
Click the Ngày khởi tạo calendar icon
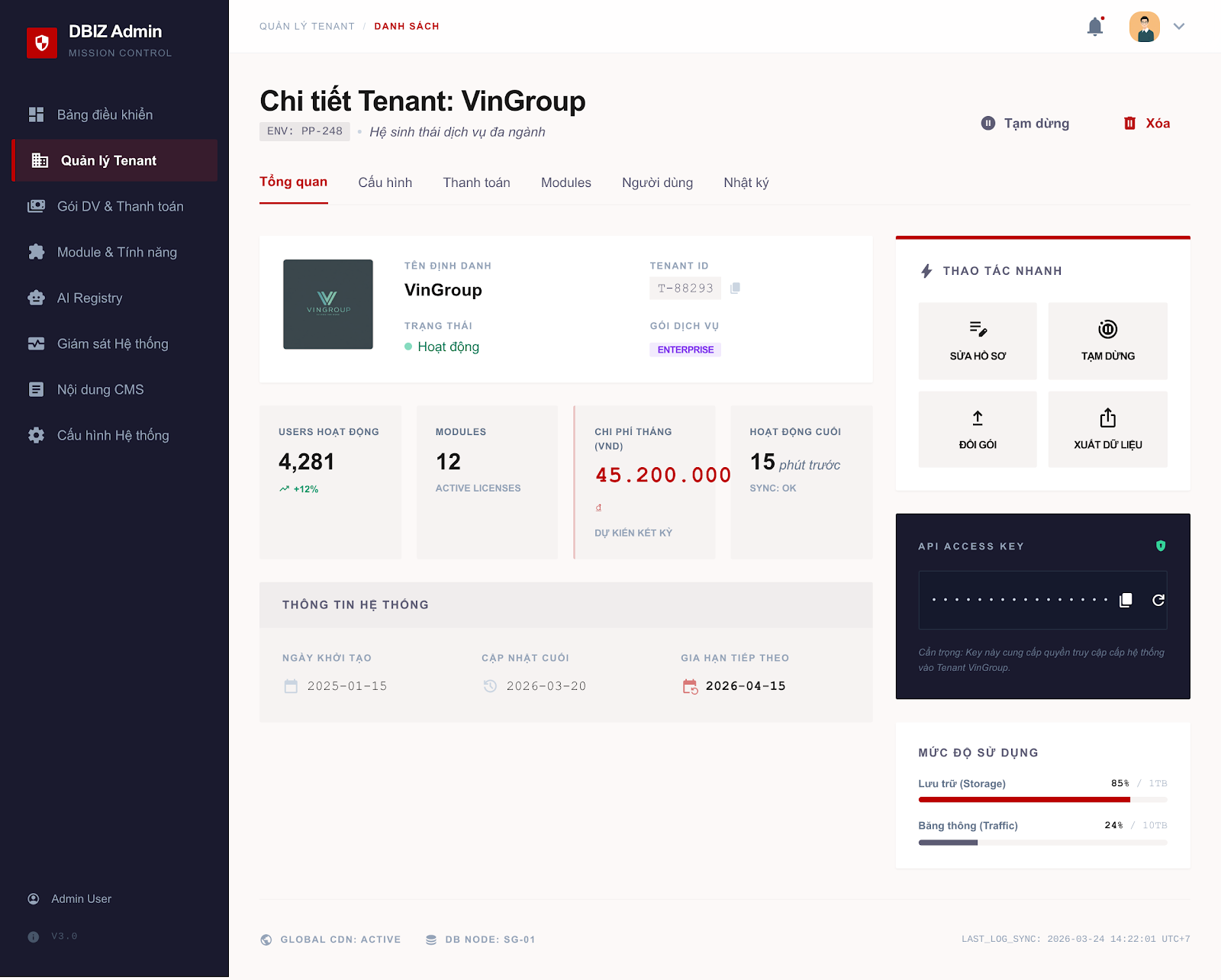coord(291,686)
